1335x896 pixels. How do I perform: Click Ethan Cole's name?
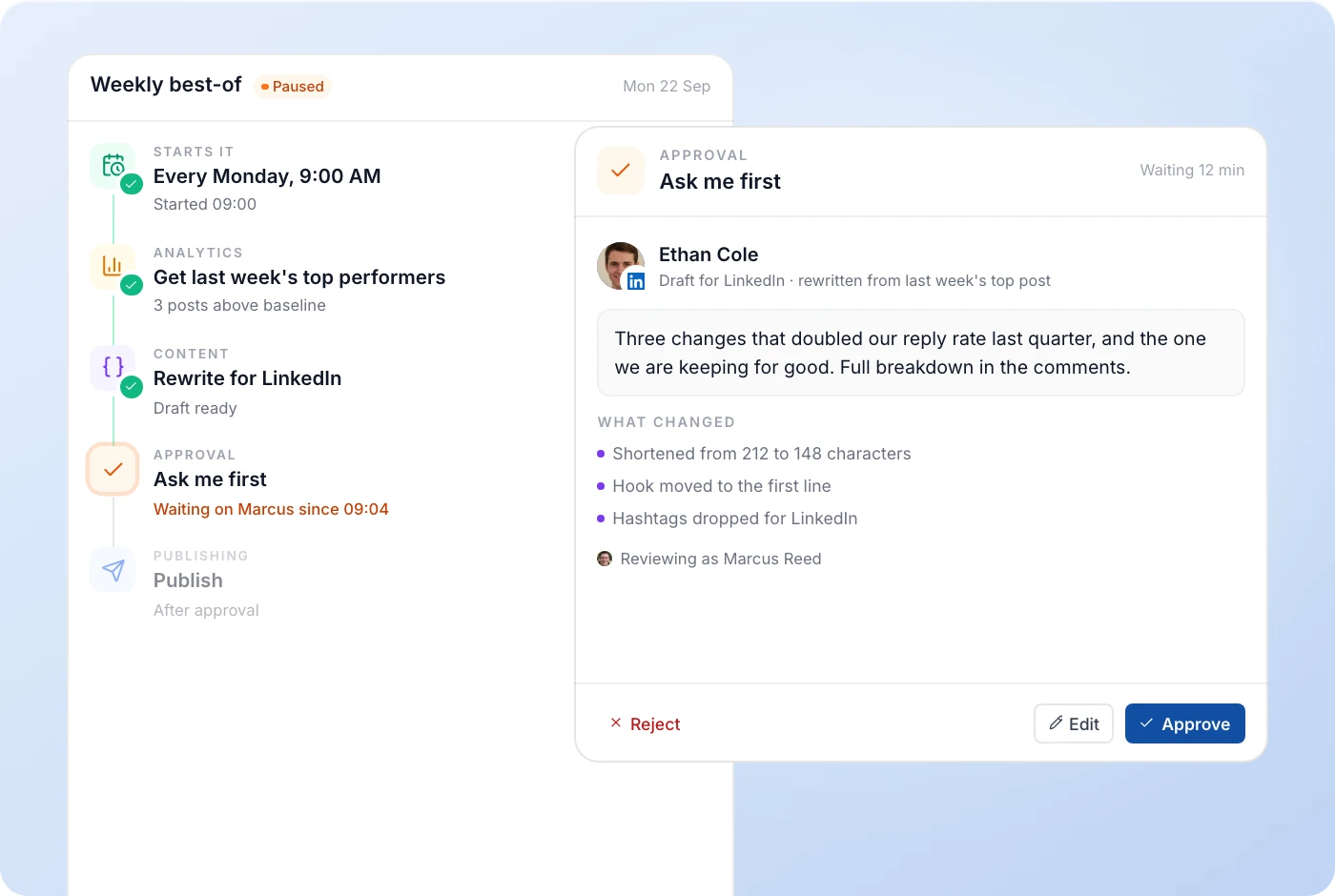709,255
